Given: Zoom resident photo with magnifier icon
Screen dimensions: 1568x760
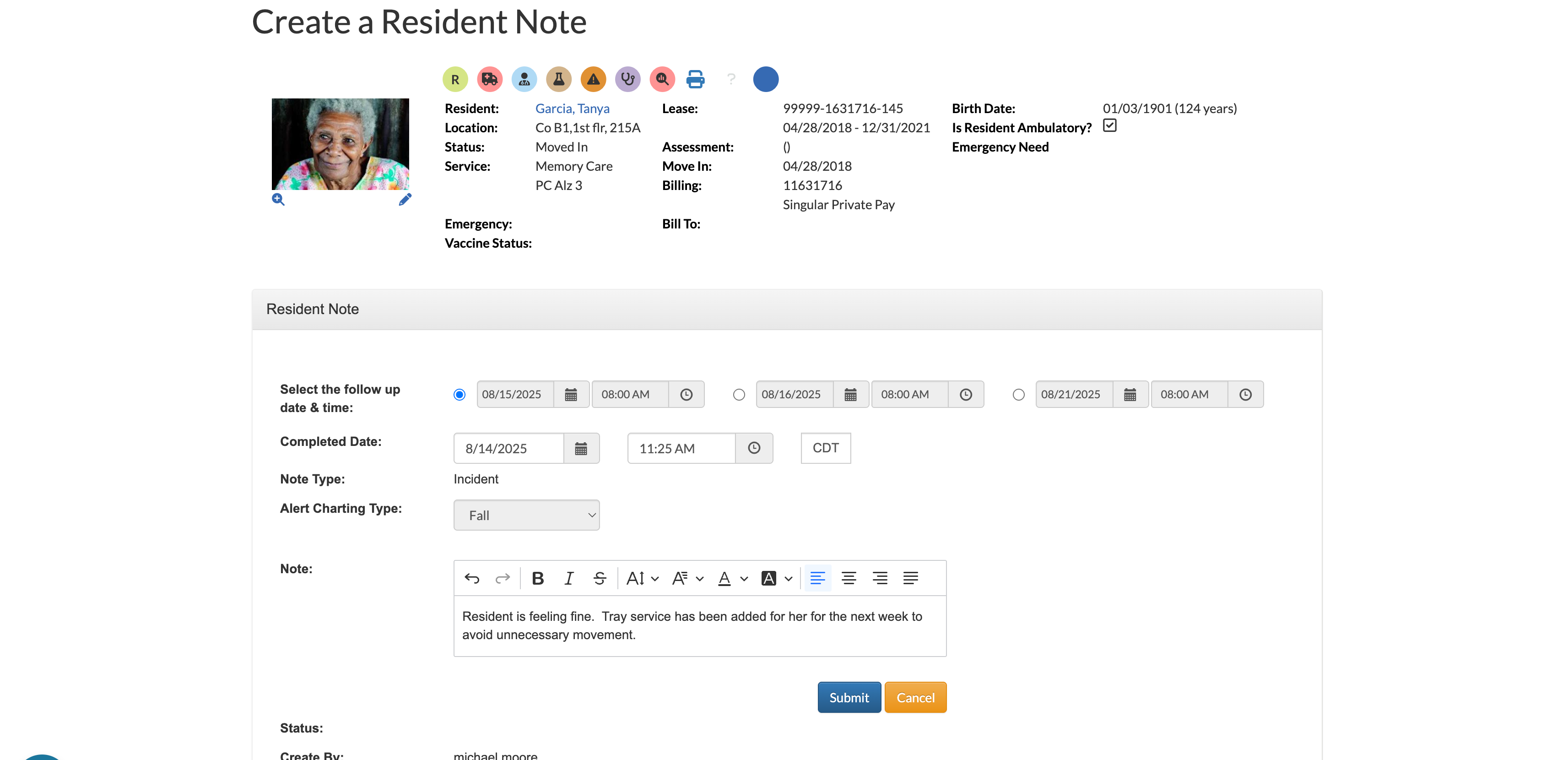Looking at the screenshot, I should tap(278, 200).
